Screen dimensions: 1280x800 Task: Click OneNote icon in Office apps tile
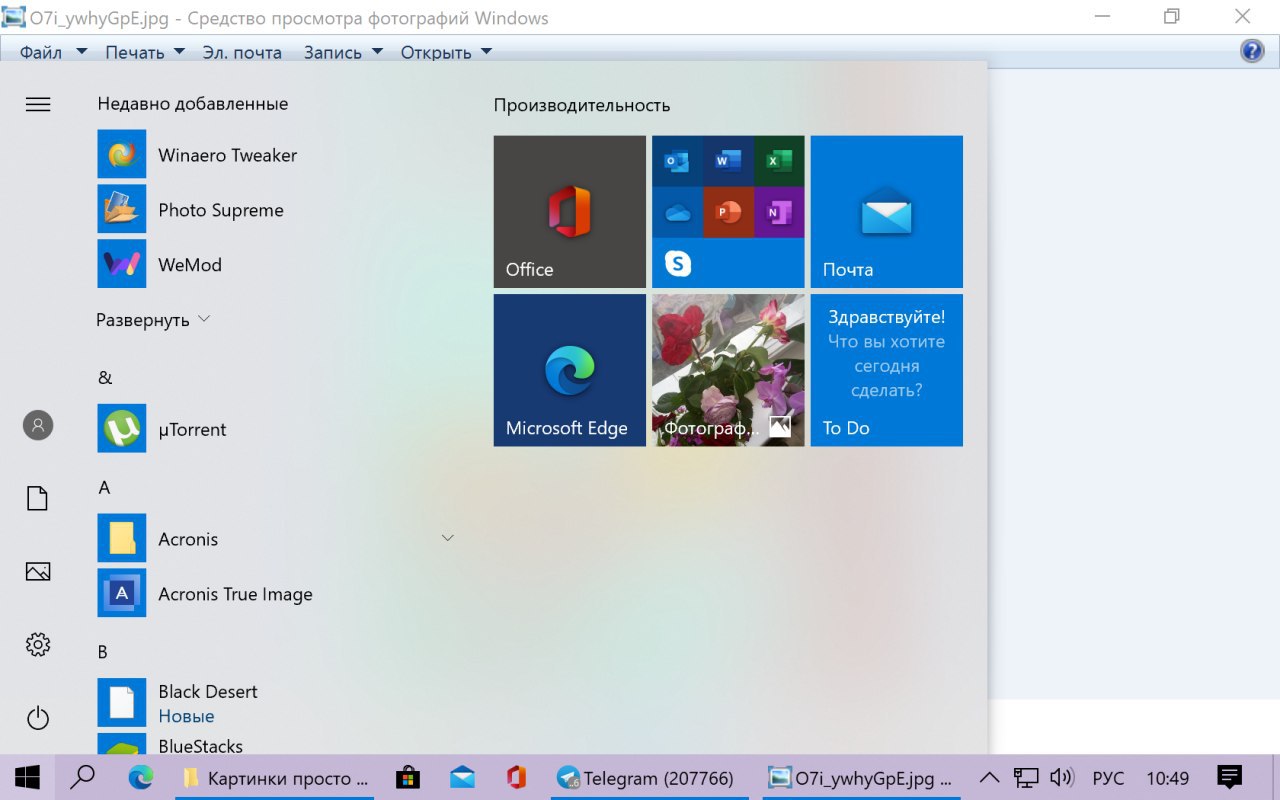[x=779, y=212]
